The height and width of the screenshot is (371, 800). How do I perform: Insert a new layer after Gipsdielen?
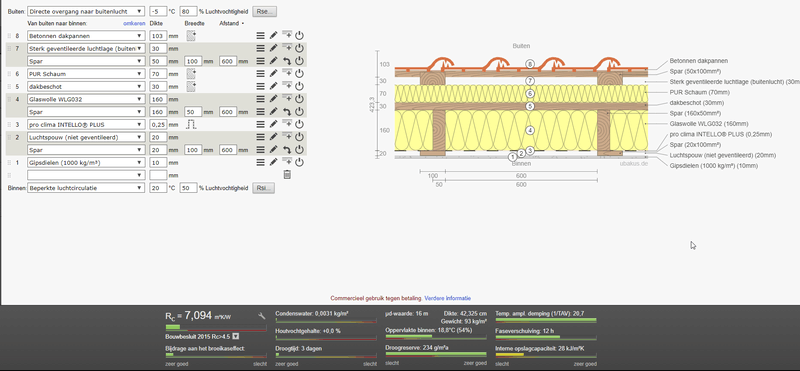(x=287, y=162)
